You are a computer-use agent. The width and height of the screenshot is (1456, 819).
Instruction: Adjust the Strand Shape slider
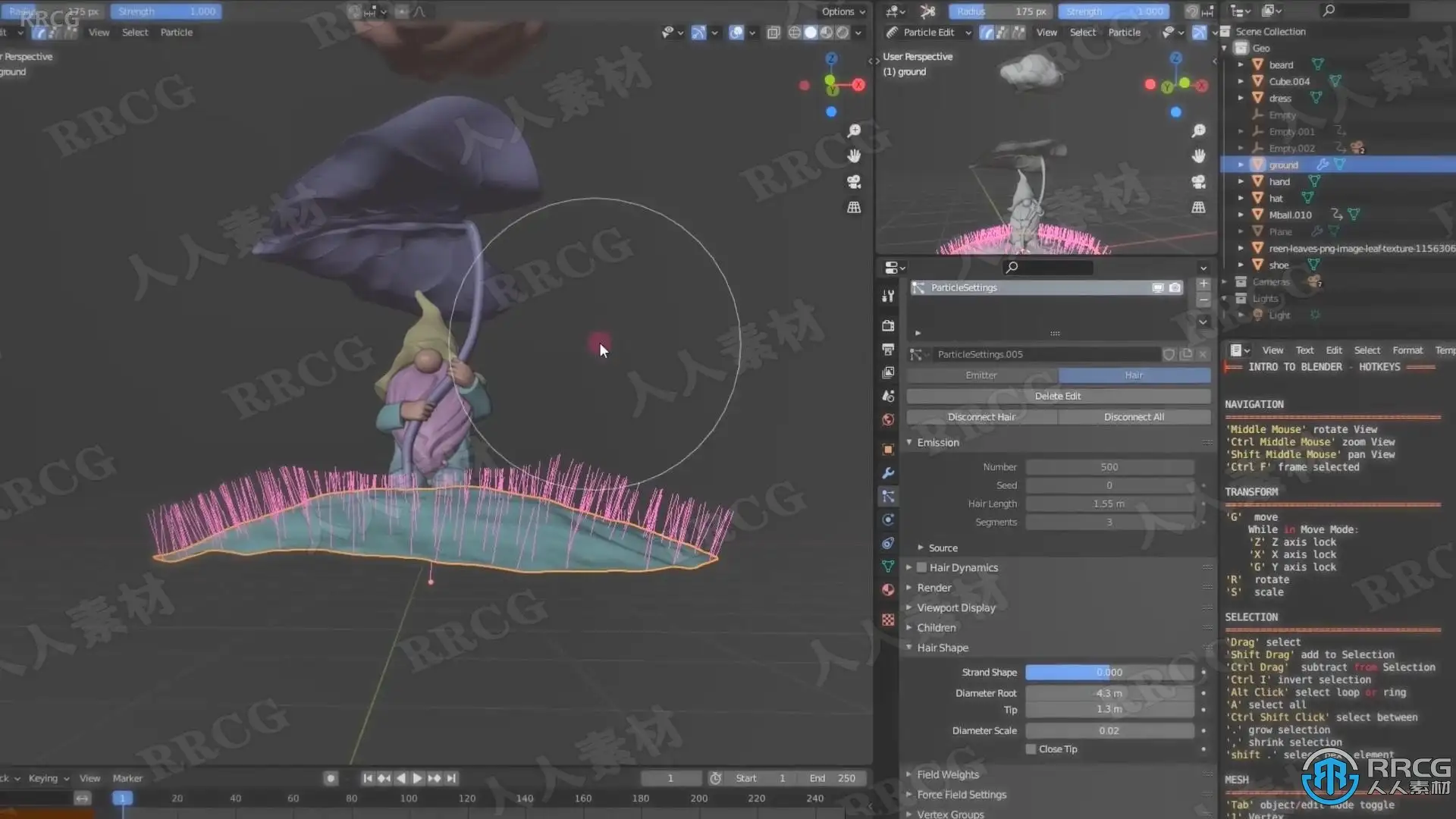1109,673
